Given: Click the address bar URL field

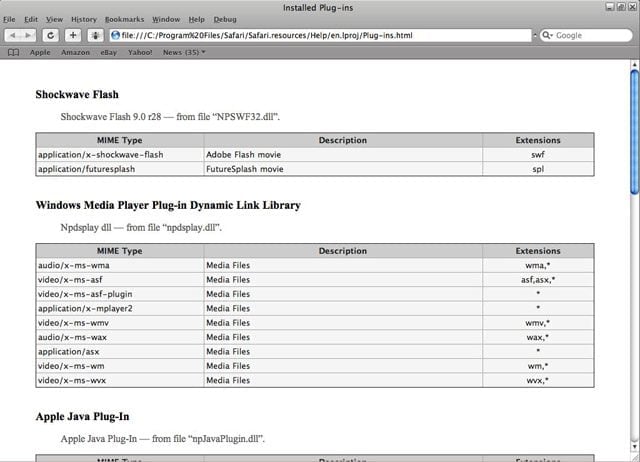Looking at the screenshot, I should point(320,36).
